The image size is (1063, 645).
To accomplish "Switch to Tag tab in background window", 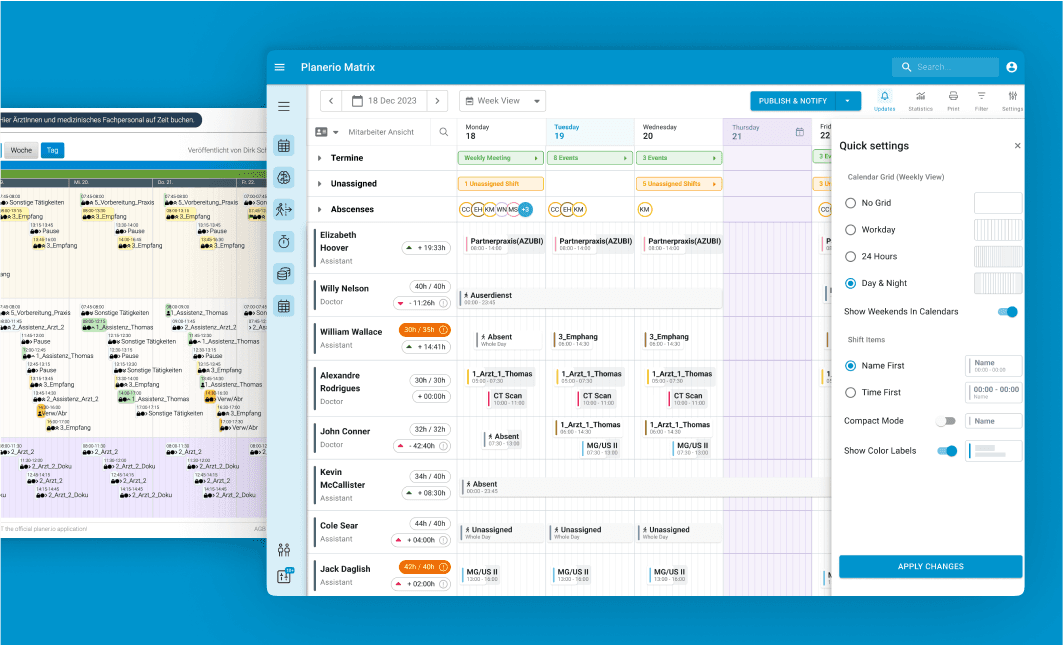I will pyautogui.click(x=52, y=151).
